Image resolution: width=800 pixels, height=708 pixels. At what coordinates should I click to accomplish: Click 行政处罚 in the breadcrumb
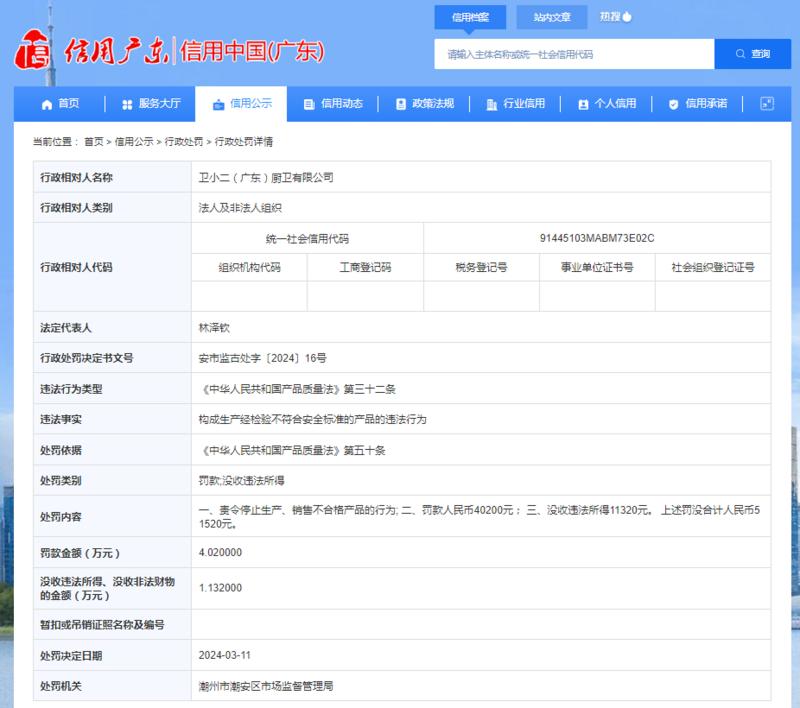click(184, 142)
